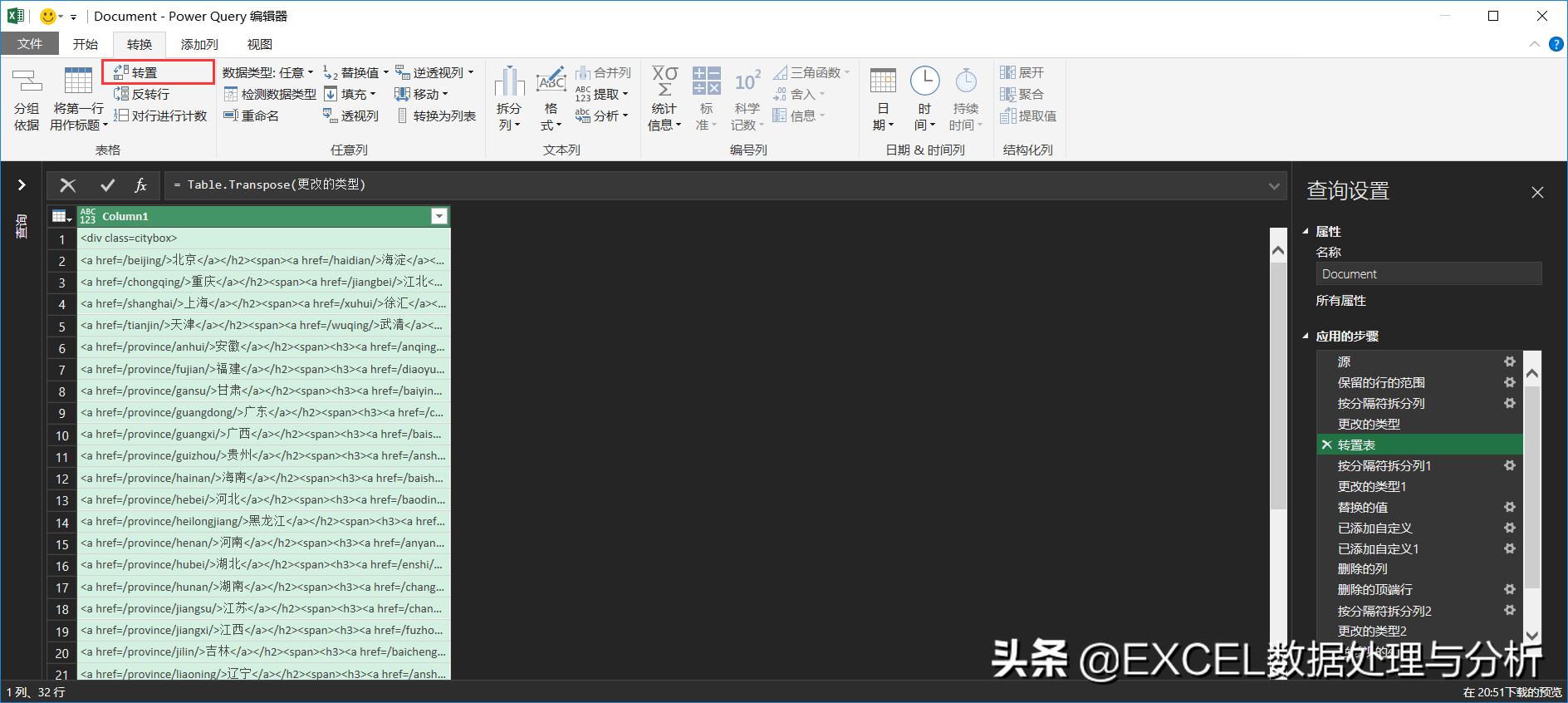Viewport: 1568px width, 703px height.
Task: Click Convert to List (转换为列表)
Action: 436,116
